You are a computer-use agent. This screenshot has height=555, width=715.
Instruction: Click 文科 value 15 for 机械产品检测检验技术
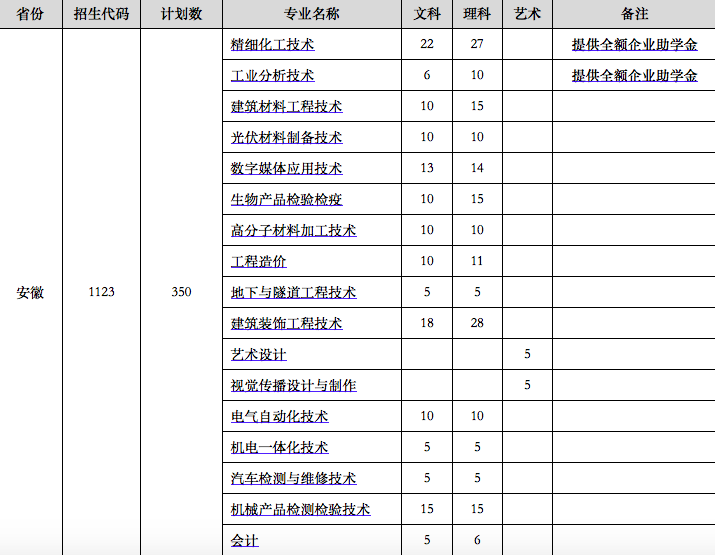point(427,509)
